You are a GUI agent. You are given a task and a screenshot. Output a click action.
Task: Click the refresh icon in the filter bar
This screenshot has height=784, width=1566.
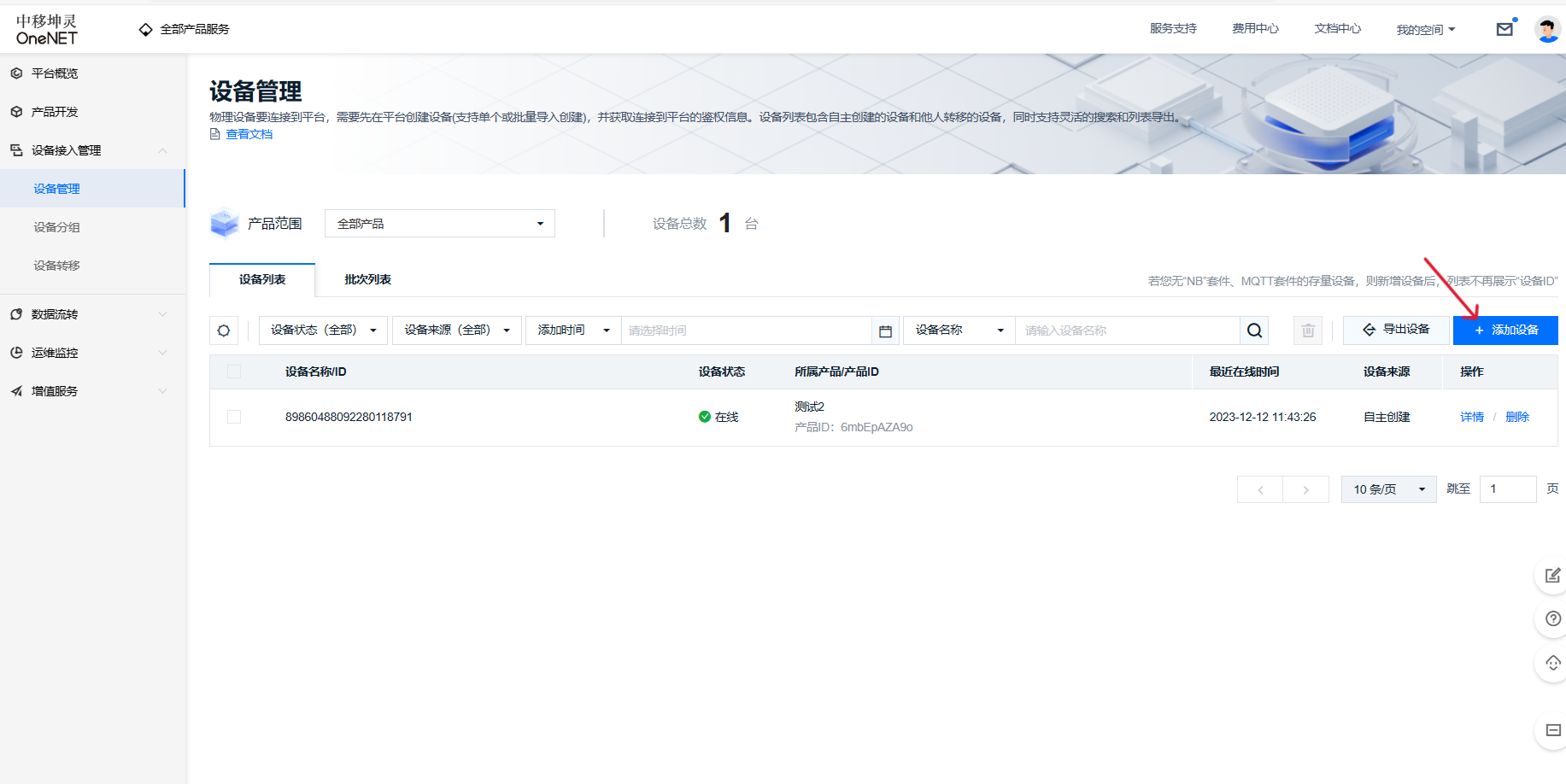click(224, 331)
